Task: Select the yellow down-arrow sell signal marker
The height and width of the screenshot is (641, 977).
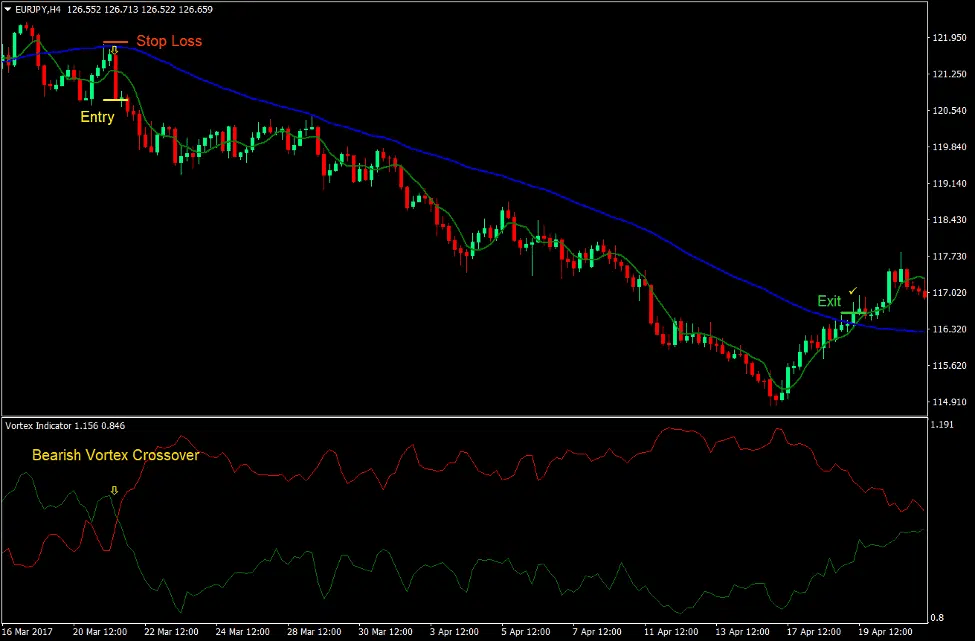Action: coord(115,50)
